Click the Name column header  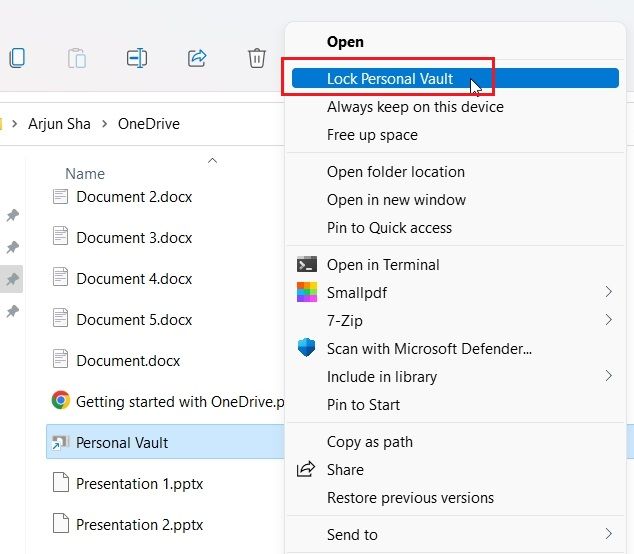click(85, 173)
